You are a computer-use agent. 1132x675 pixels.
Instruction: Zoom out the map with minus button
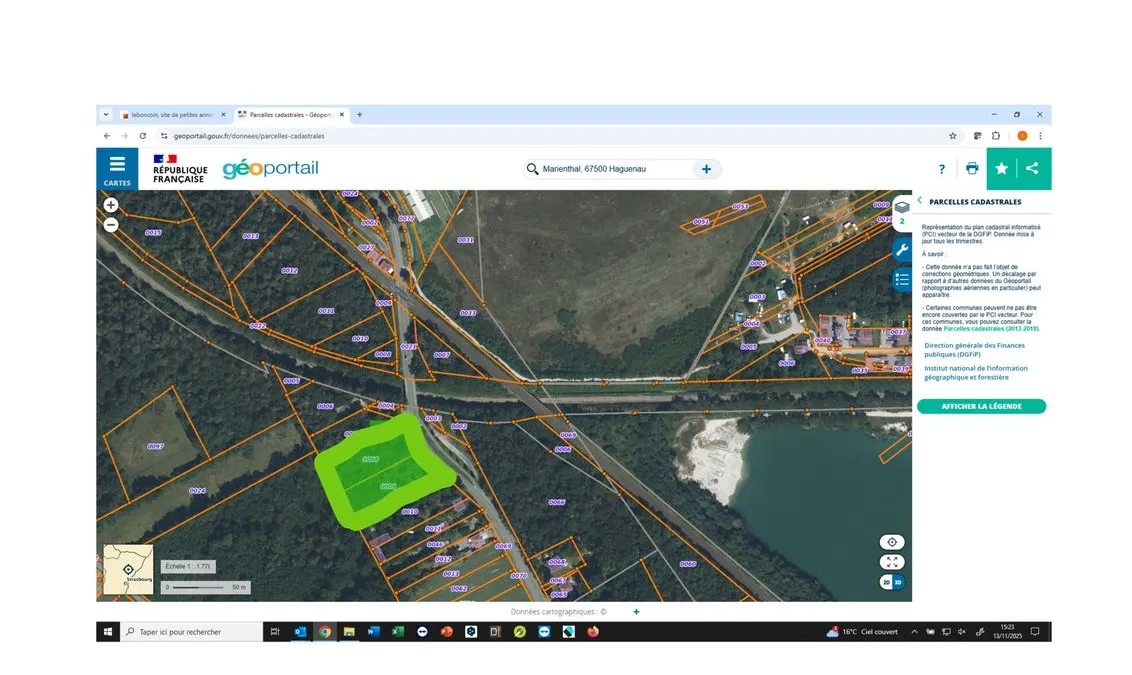(x=110, y=225)
